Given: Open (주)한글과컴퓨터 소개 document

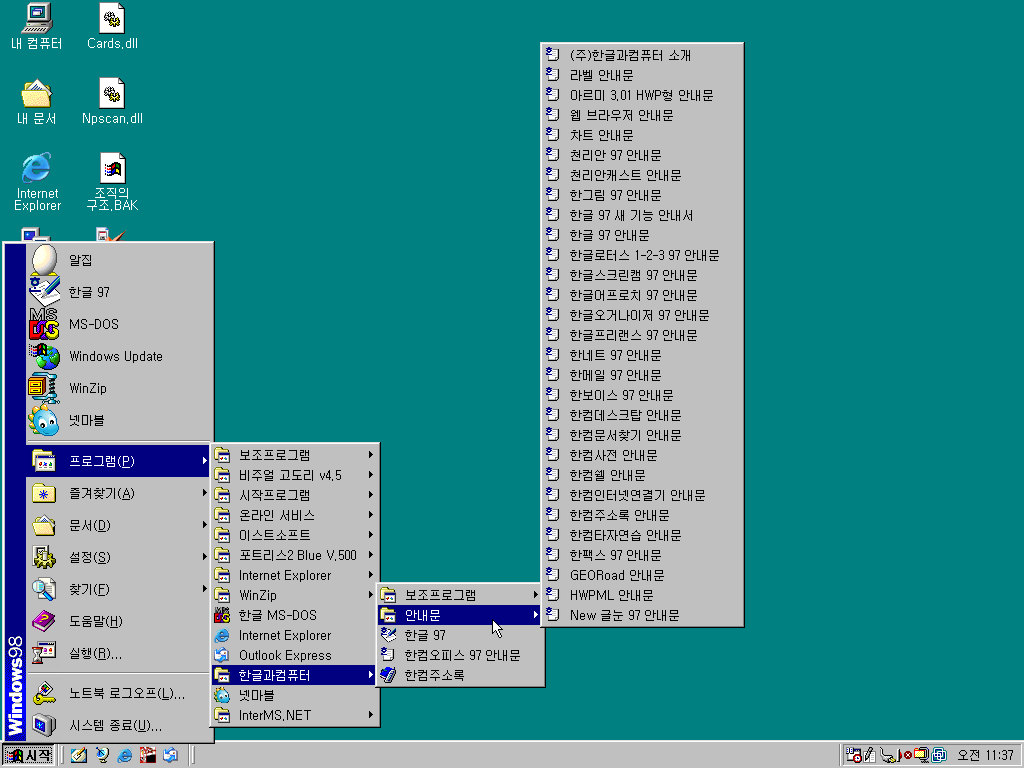Looking at the screenshot, I should 643,56.
